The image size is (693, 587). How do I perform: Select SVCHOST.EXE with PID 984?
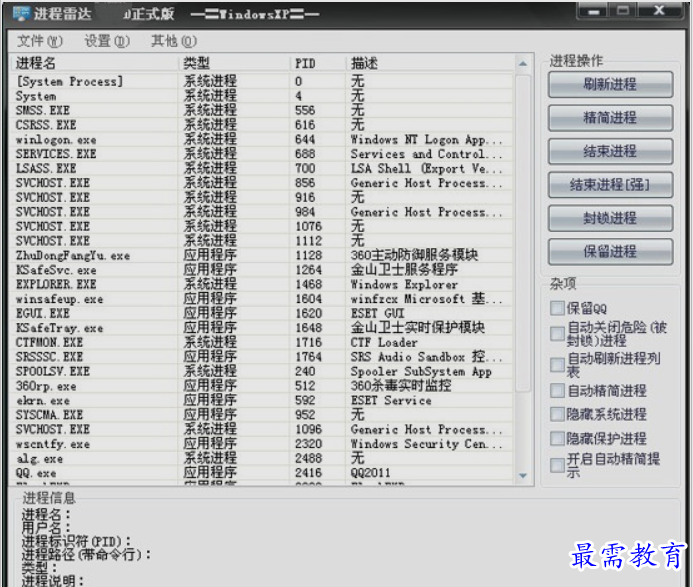262,212
